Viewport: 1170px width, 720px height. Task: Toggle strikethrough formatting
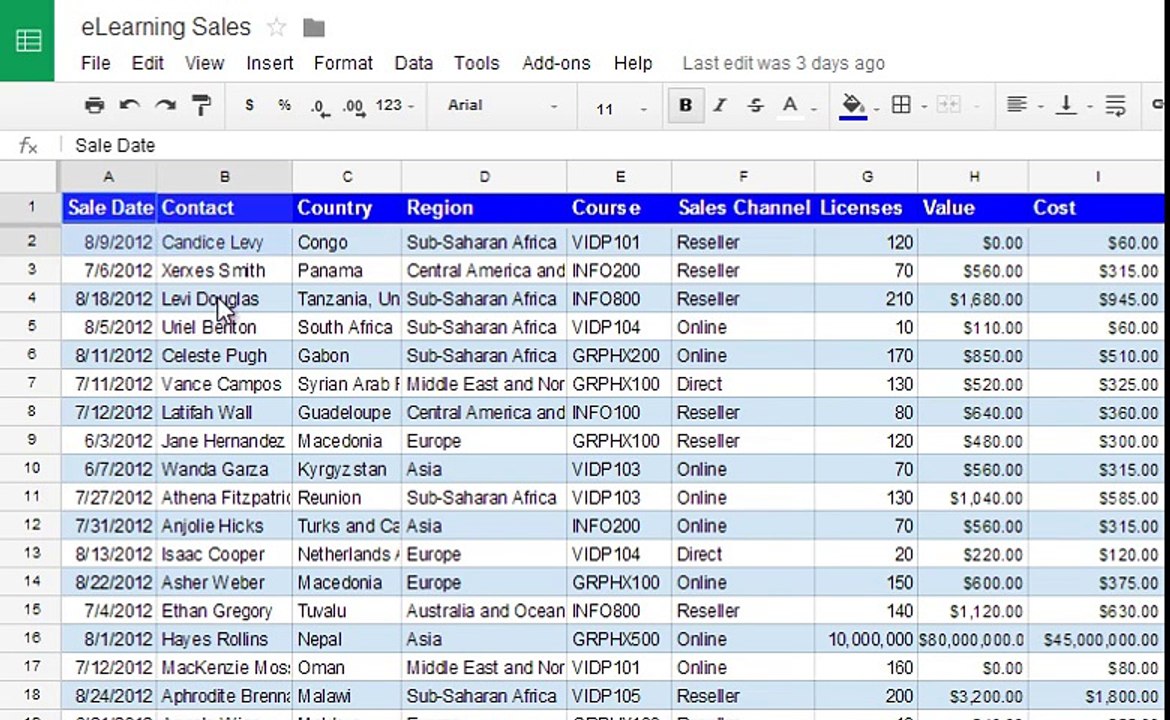pyautogui.click(x=755, y=105)
